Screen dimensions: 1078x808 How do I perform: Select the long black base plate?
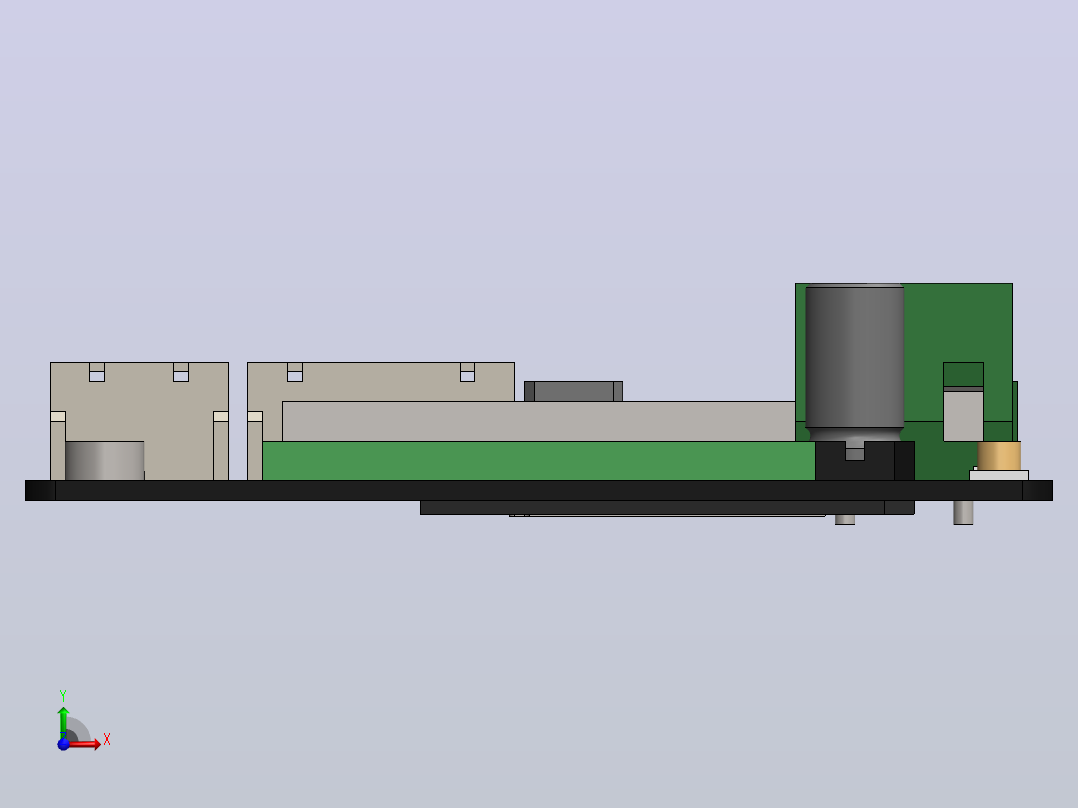point(539,490)
